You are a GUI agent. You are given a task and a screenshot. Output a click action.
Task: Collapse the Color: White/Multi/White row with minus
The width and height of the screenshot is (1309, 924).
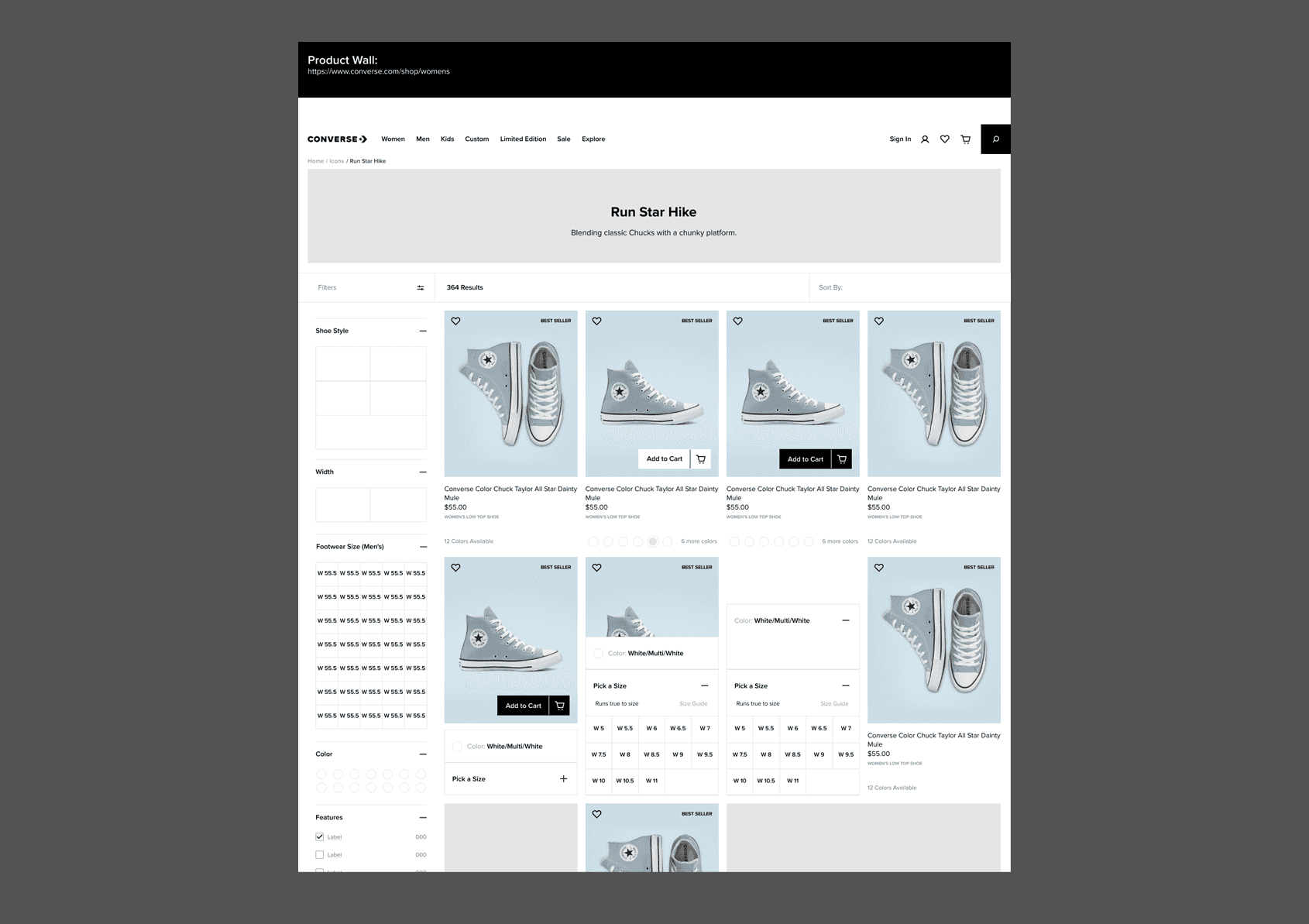(845, 620)
